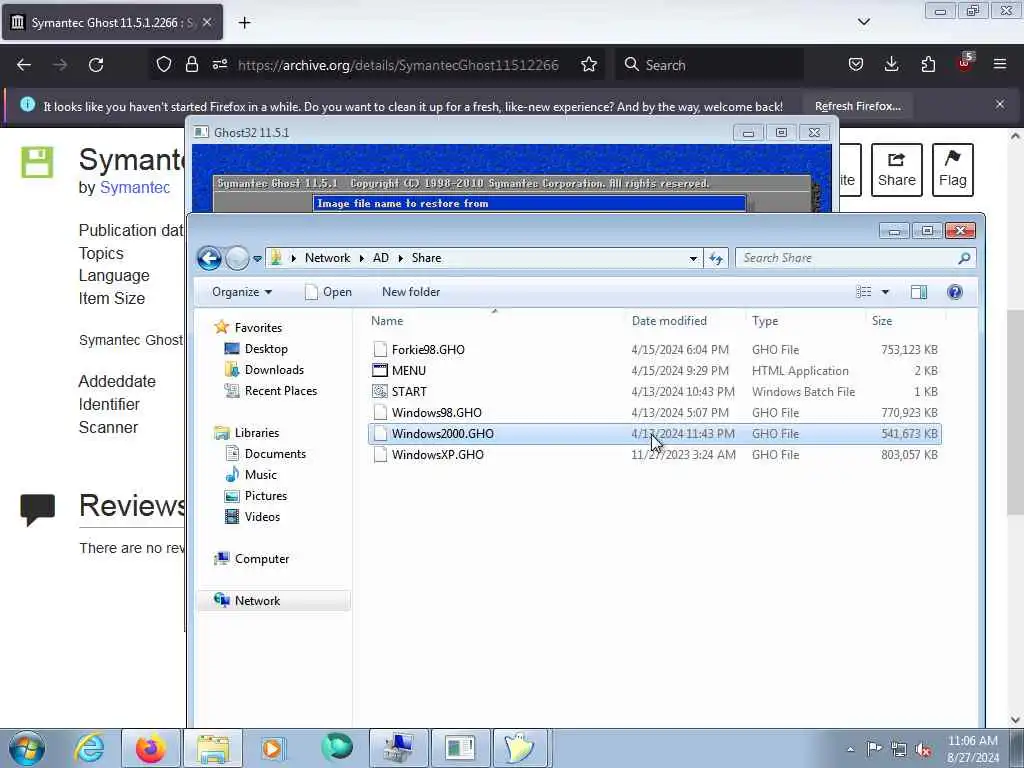Sort by Name column header
The height and width of the screenshot is (768, 1024).
click(387, 321)
